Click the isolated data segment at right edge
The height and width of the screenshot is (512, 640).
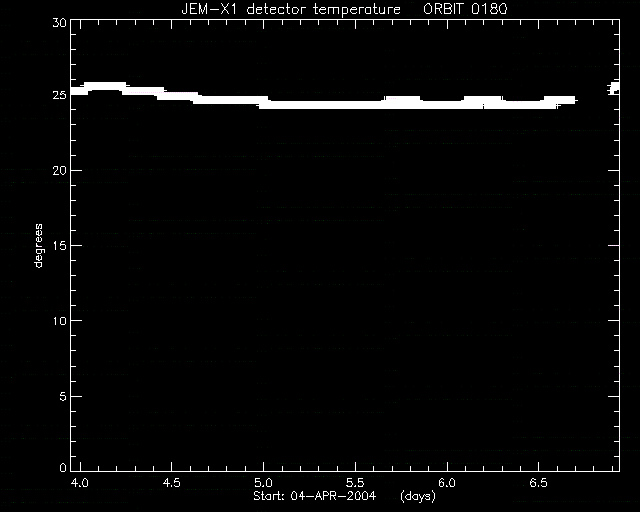tap(613, 88)
